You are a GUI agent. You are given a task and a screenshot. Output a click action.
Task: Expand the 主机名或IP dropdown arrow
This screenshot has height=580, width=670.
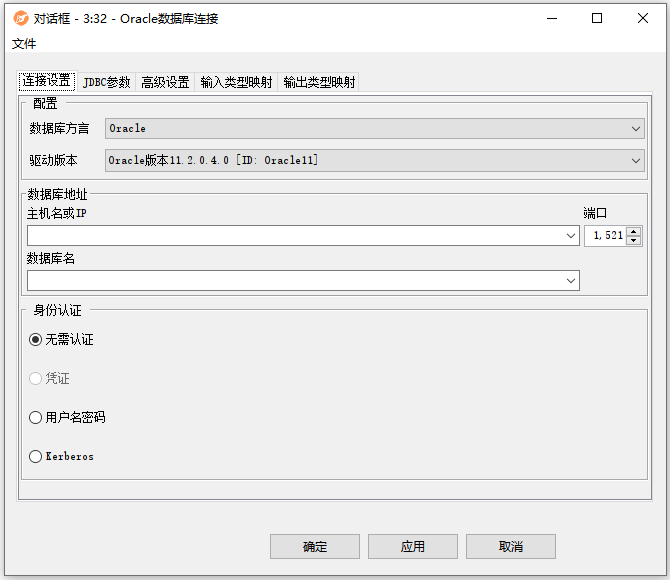(x=571, y=236)
